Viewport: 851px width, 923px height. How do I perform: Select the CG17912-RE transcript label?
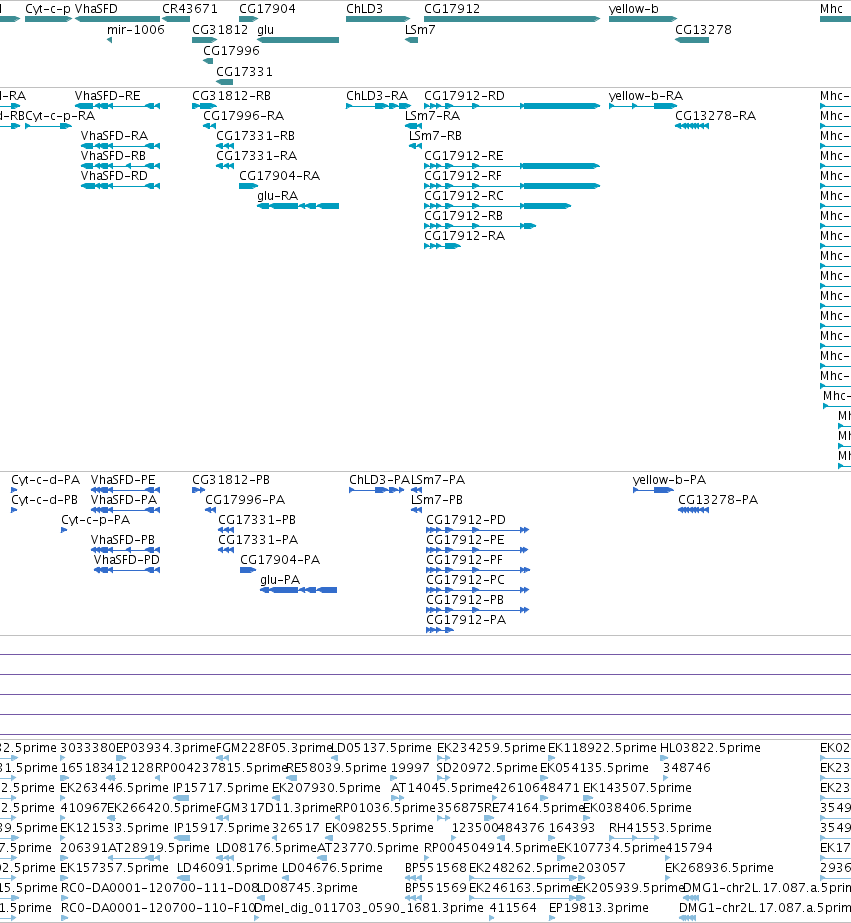coord(464,156)
